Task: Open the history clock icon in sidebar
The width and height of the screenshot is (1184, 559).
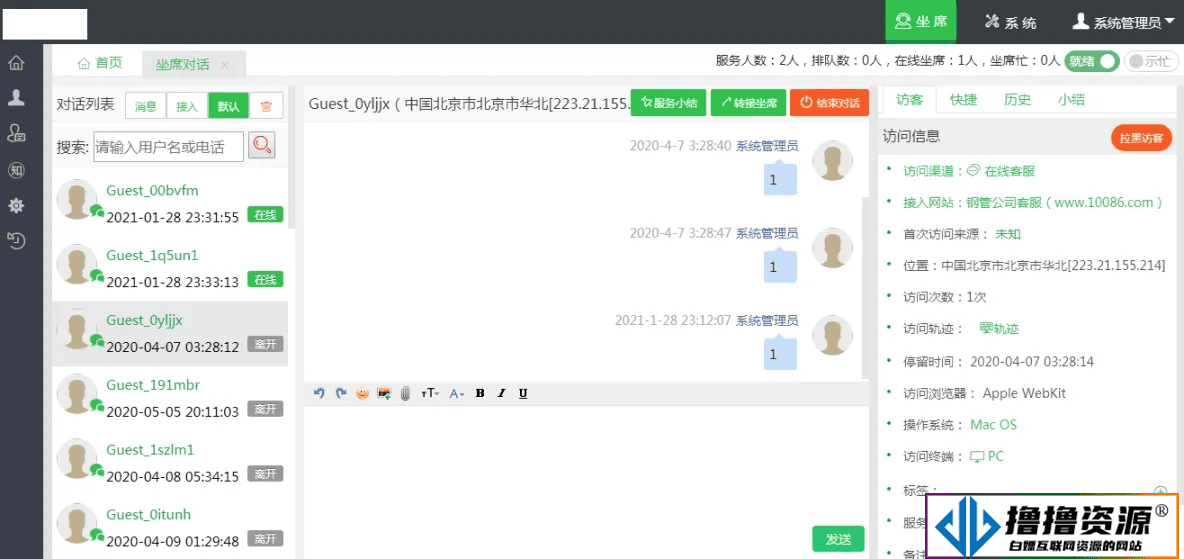Action: point(16,242)
